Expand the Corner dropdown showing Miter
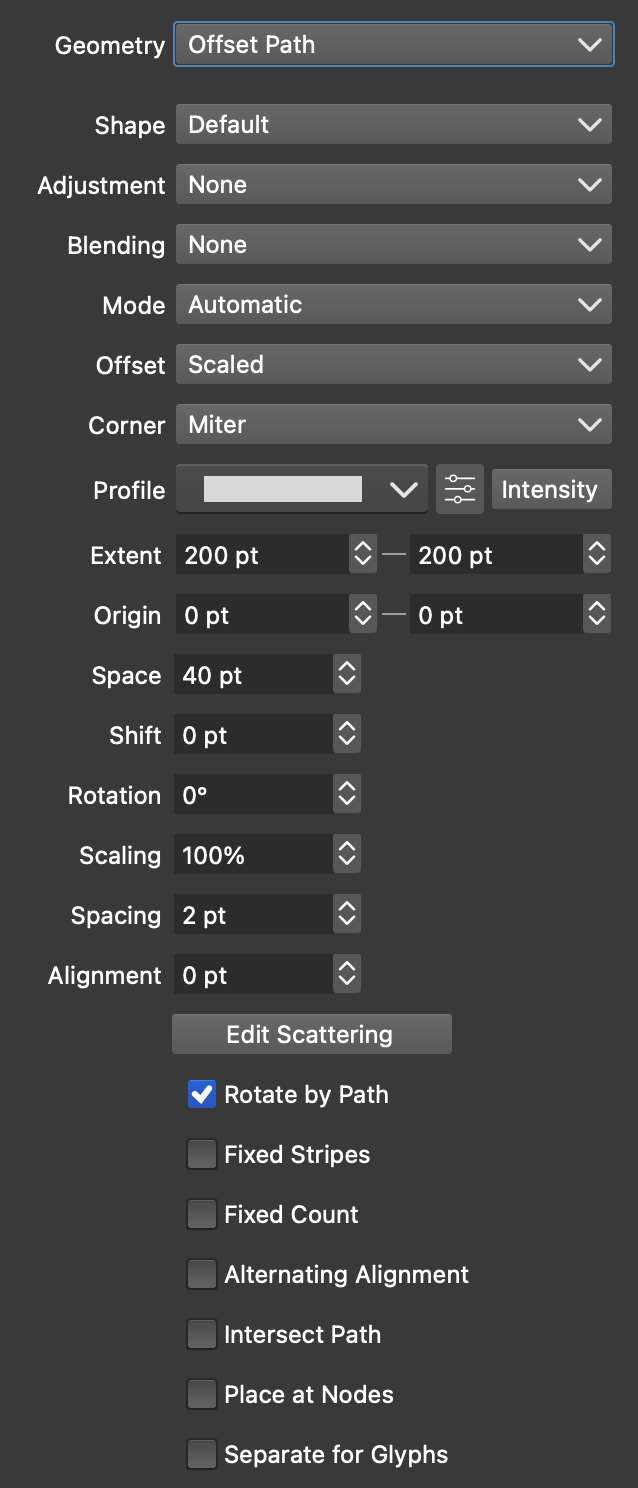This screenshot has width=638, height=1488. [x=393, y=425]
